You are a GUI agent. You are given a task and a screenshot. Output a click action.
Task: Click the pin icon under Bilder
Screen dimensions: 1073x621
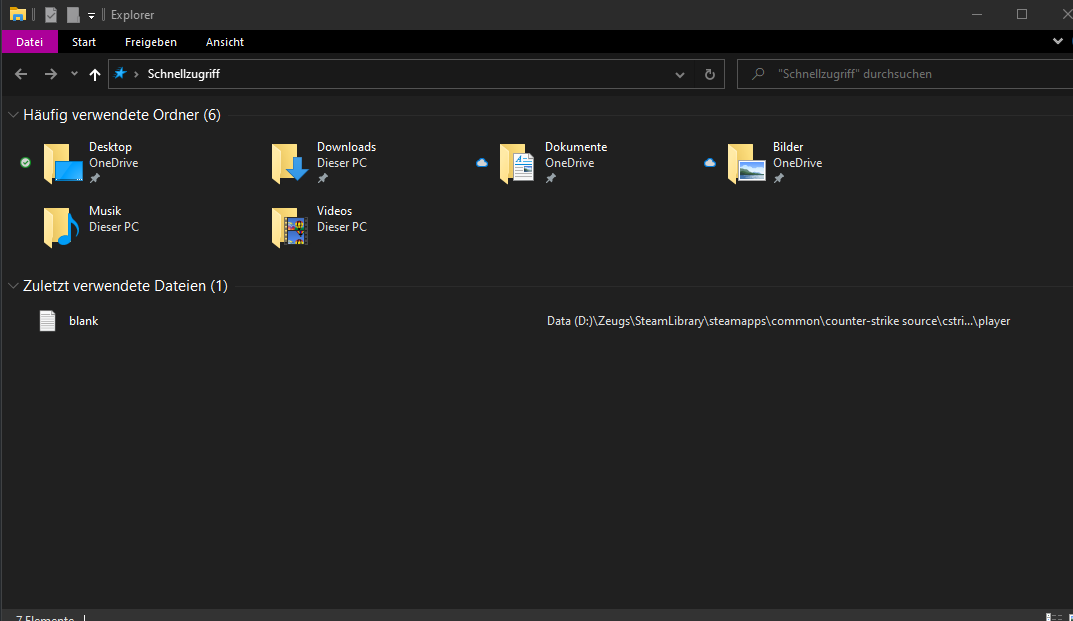point(779,178)
